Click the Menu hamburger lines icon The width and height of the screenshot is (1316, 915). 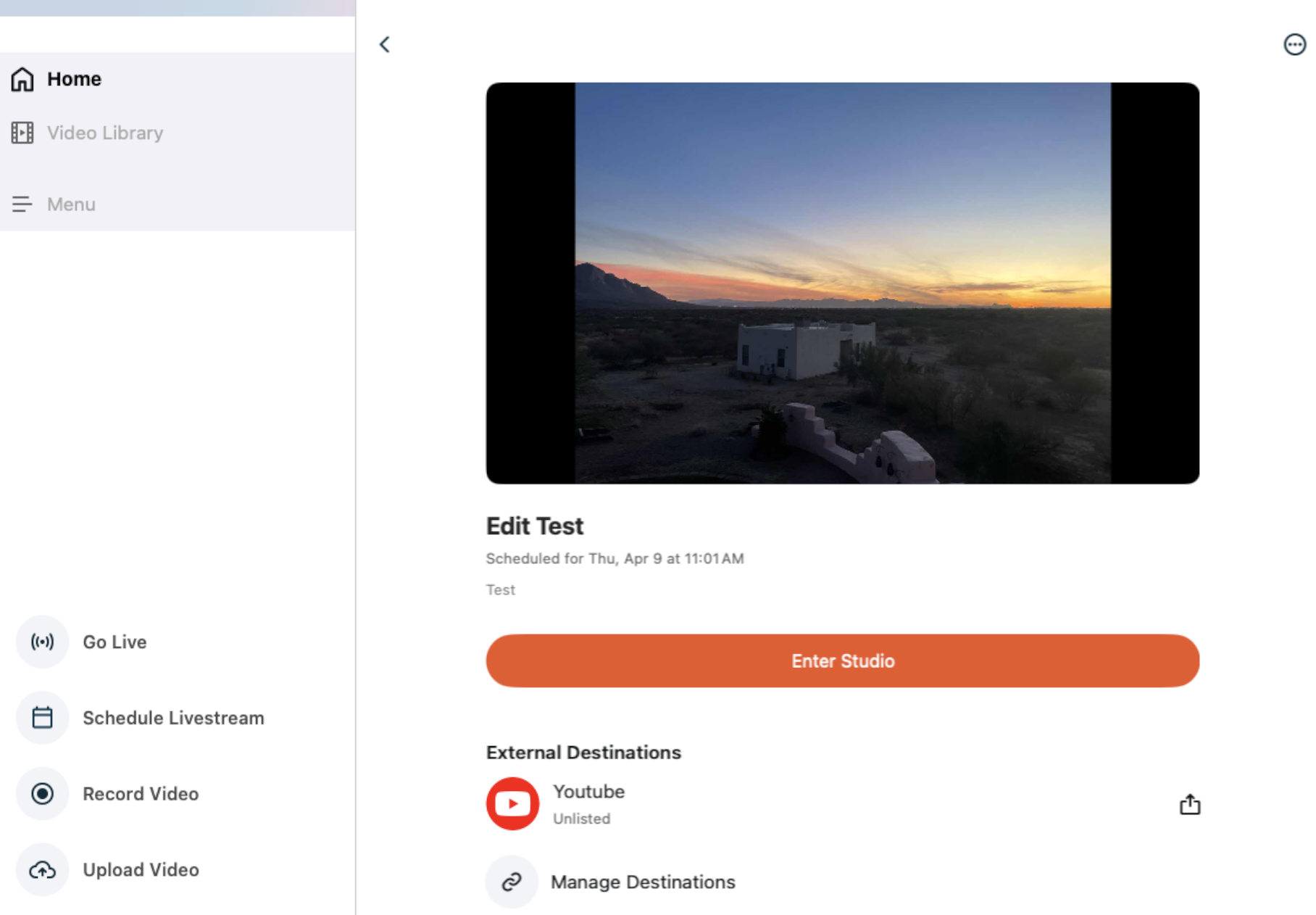22,204
